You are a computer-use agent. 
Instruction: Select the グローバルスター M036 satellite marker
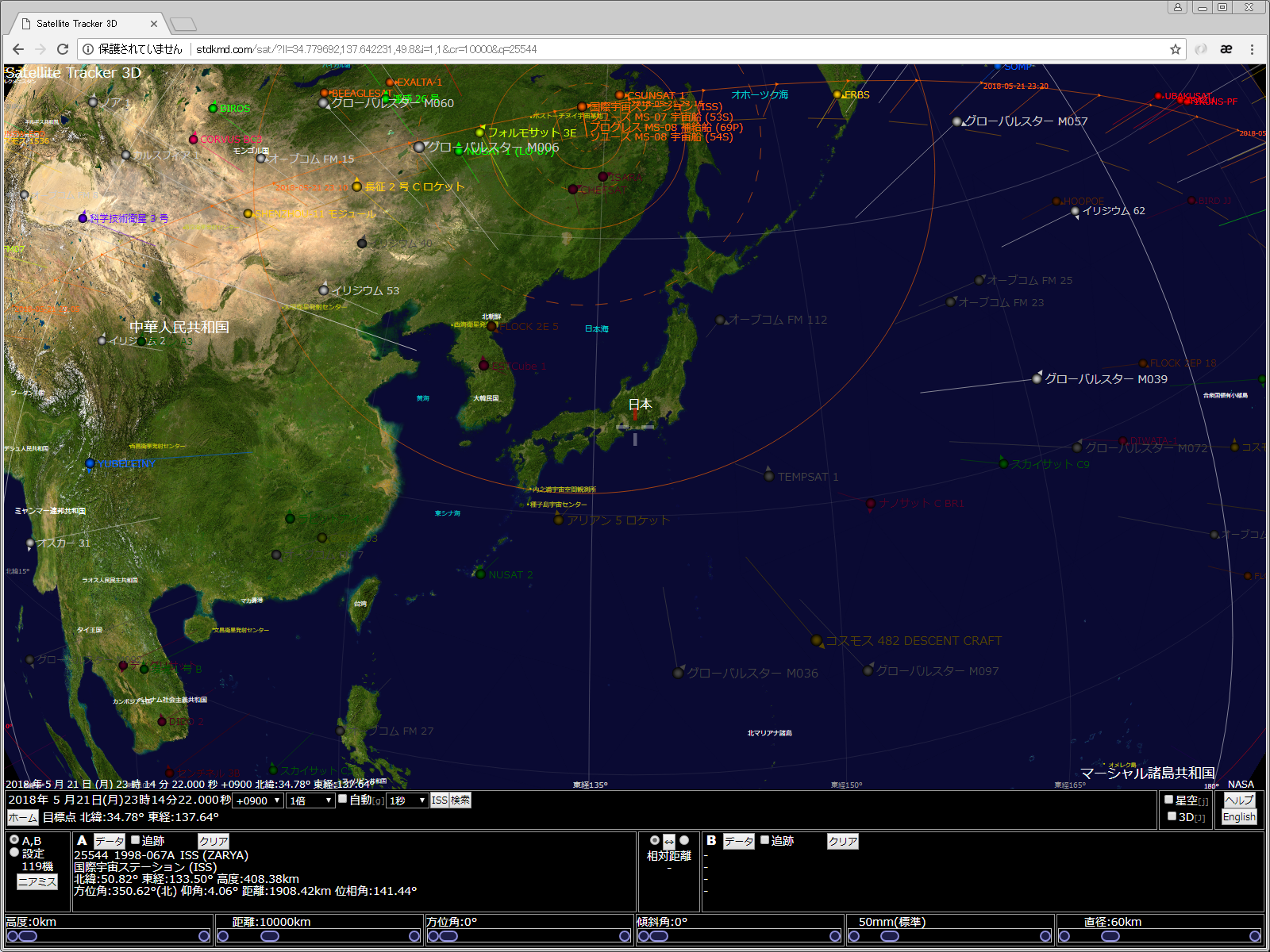pyautogui.click(x=679, y=673)
